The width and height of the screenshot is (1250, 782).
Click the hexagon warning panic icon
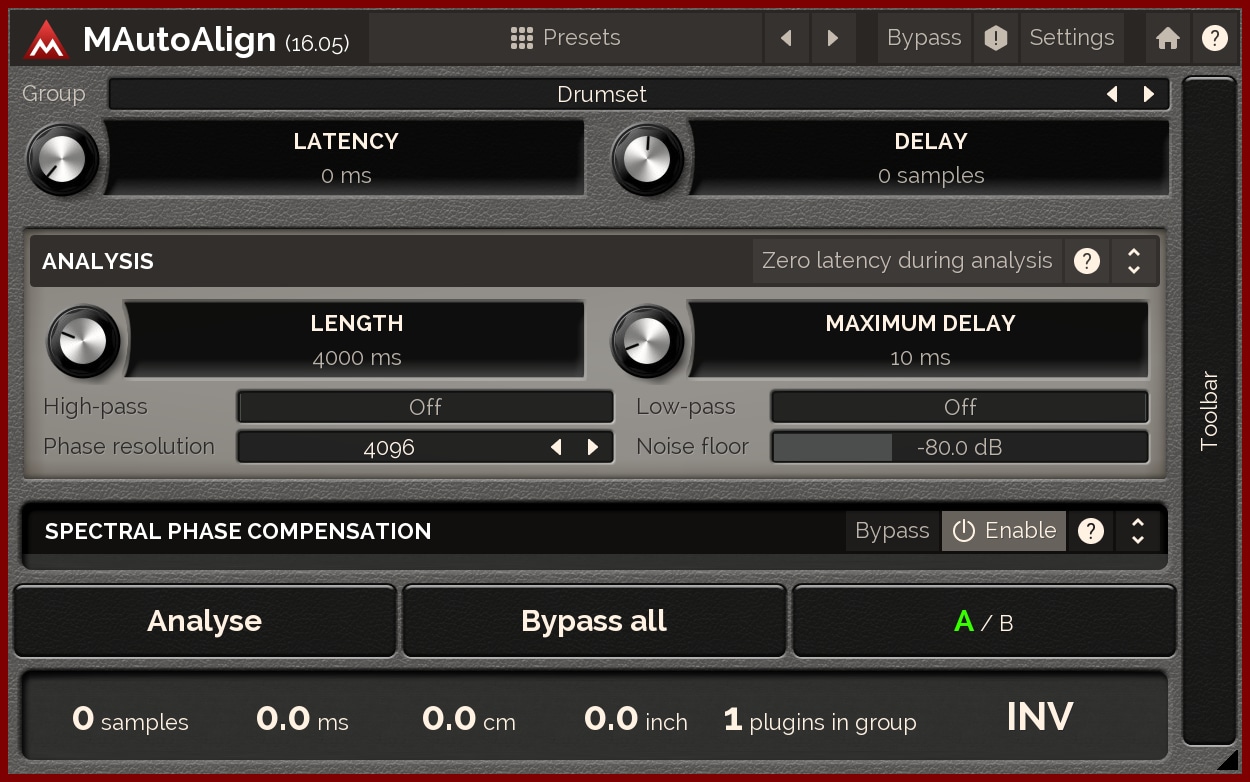point(996,38)
